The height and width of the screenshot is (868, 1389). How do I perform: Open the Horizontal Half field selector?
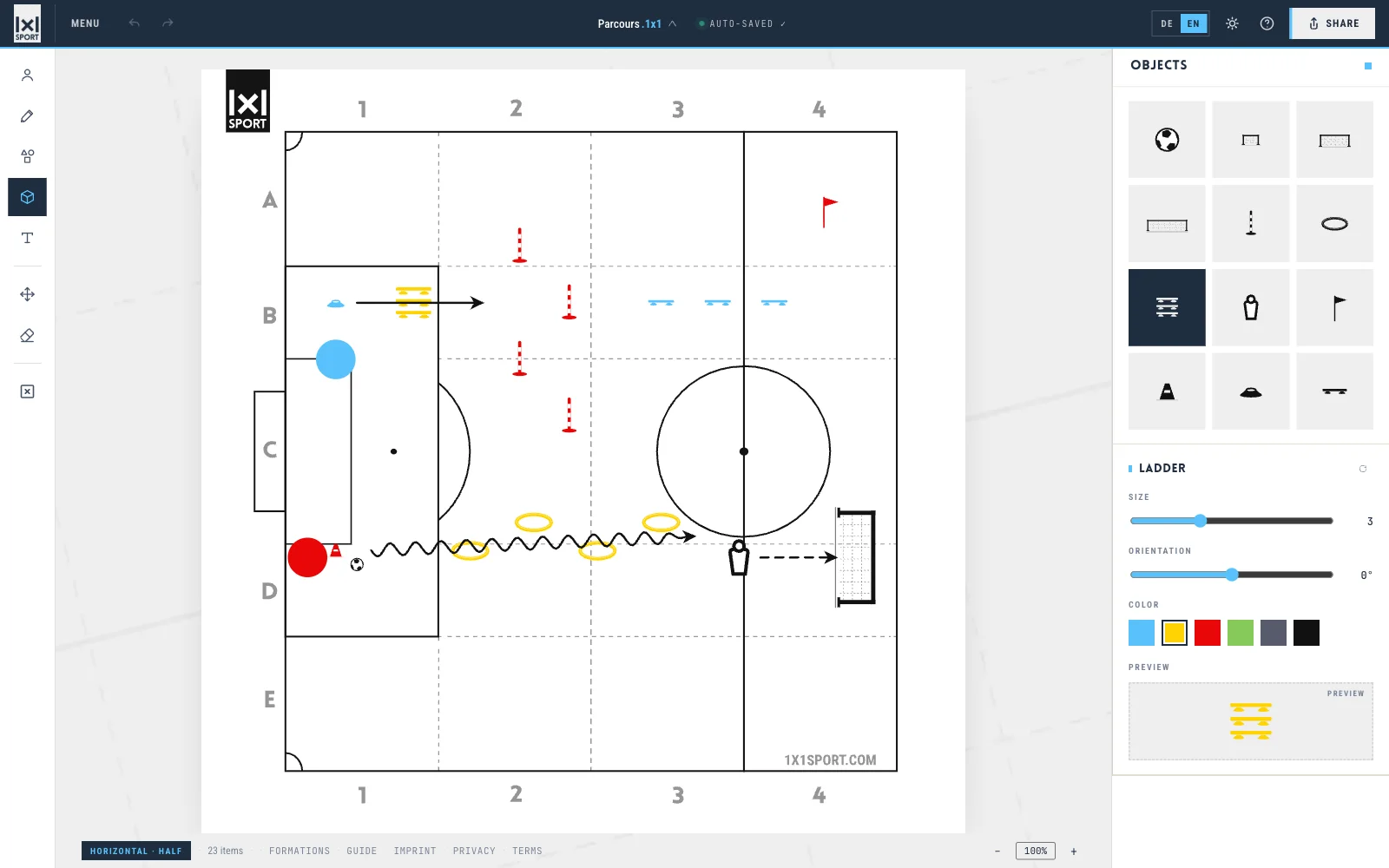click(x=136, y=851)
